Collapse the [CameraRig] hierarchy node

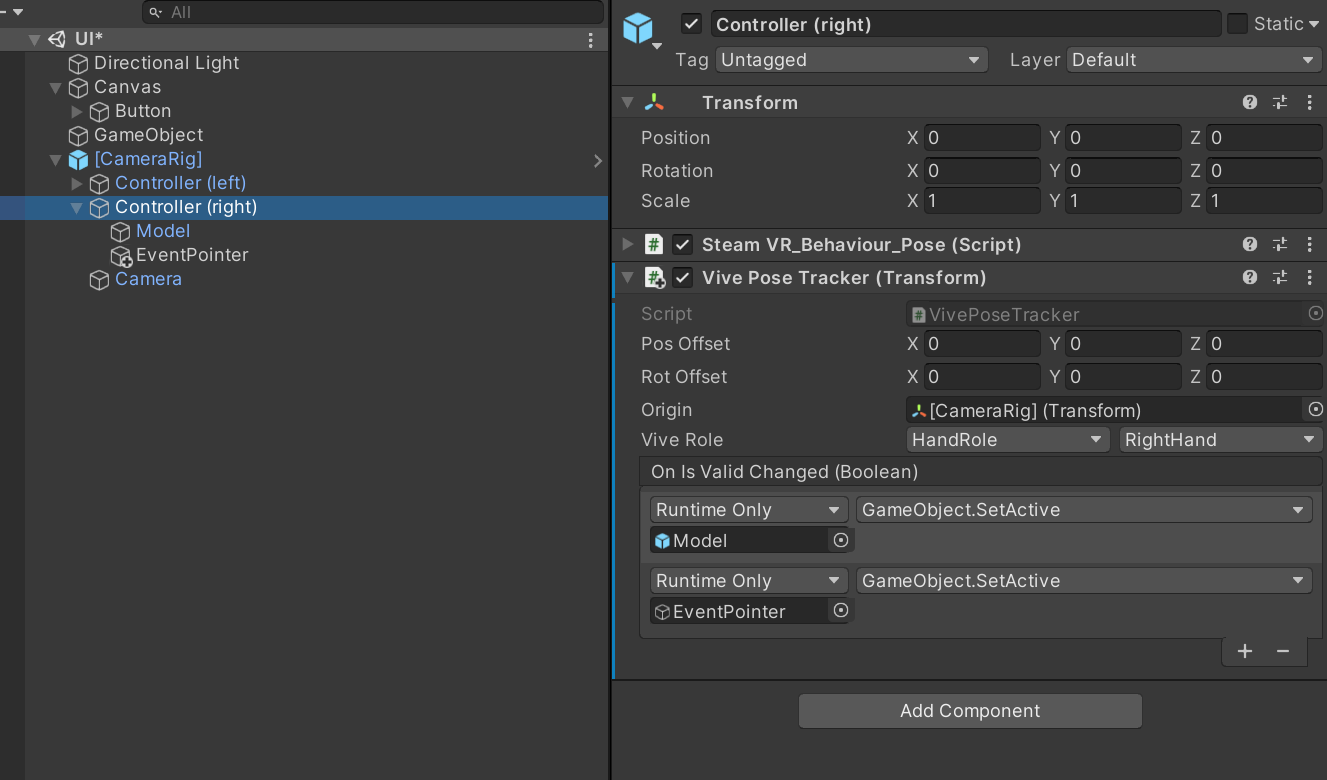56,159
